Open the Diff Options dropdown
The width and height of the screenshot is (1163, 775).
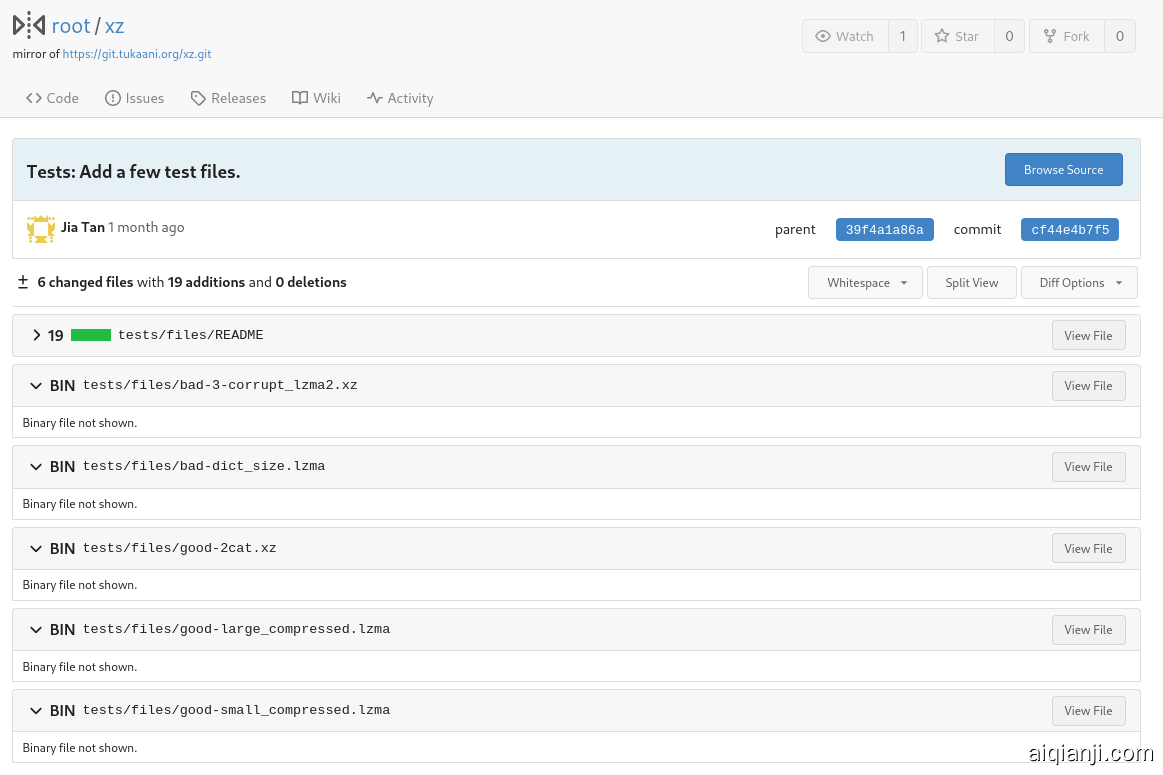[1079, 283]
